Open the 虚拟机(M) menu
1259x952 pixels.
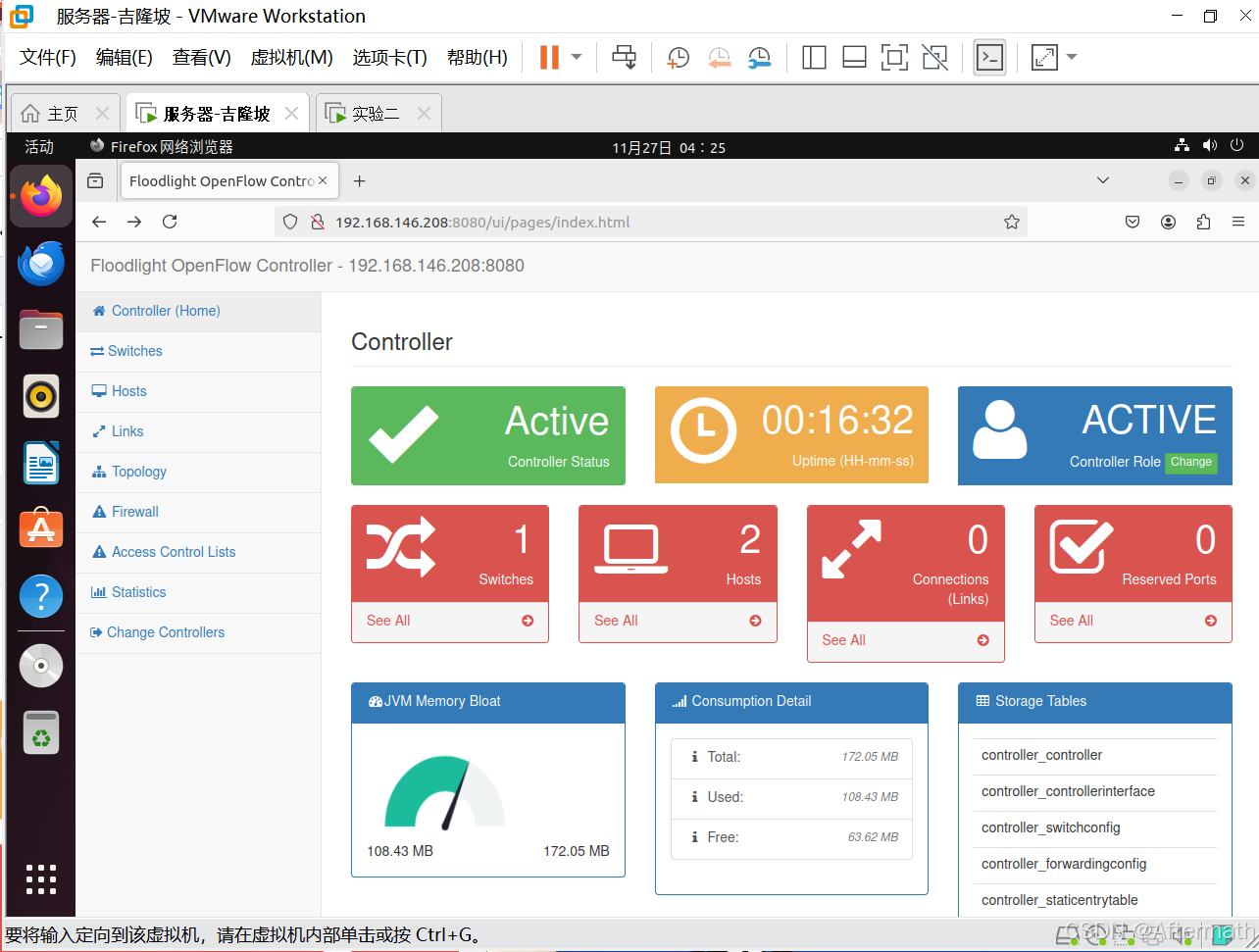pos(292,57)
